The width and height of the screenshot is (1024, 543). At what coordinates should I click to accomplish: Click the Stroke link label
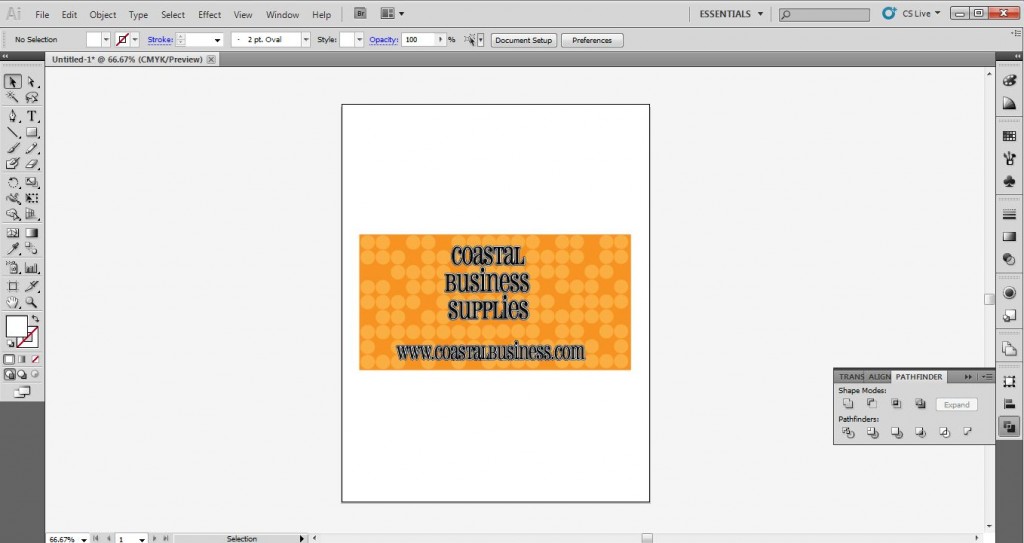(159, 40)
